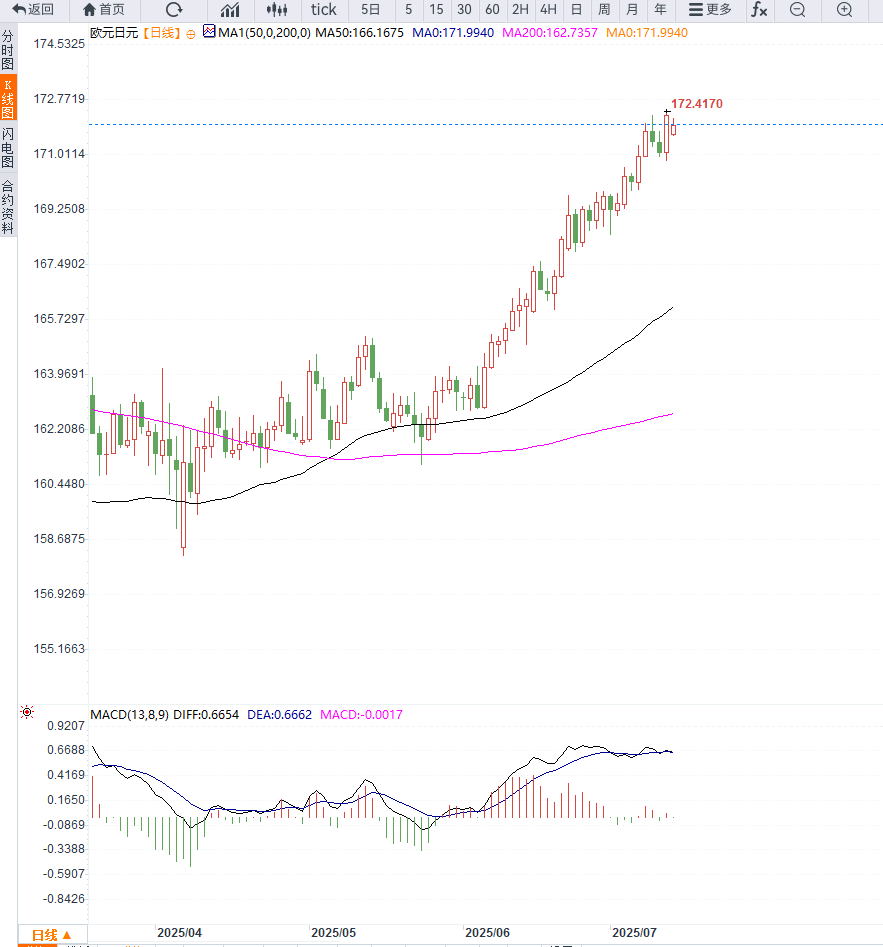
Task: Open the 日线 period dropdown at bottom
Action: coord(52,935)
